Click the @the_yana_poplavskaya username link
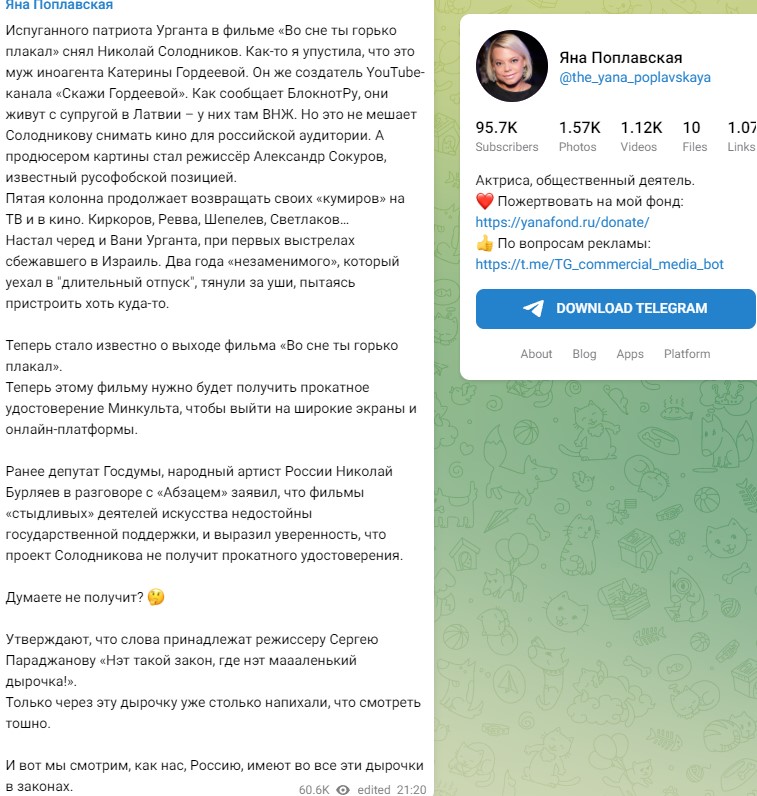The image size is (757, 796). point(635,78)
